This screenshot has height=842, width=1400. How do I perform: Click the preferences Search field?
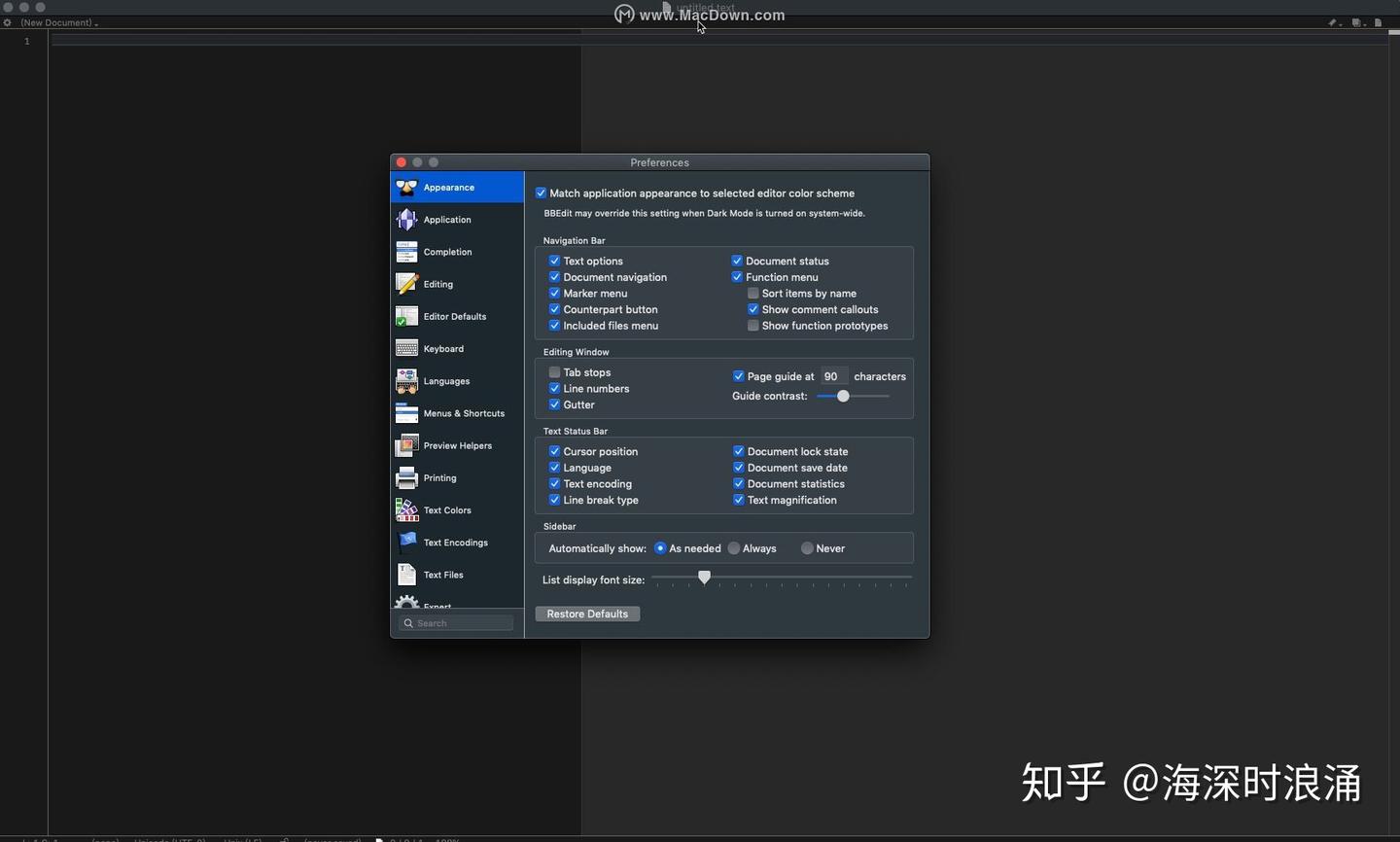click(455, 622)
